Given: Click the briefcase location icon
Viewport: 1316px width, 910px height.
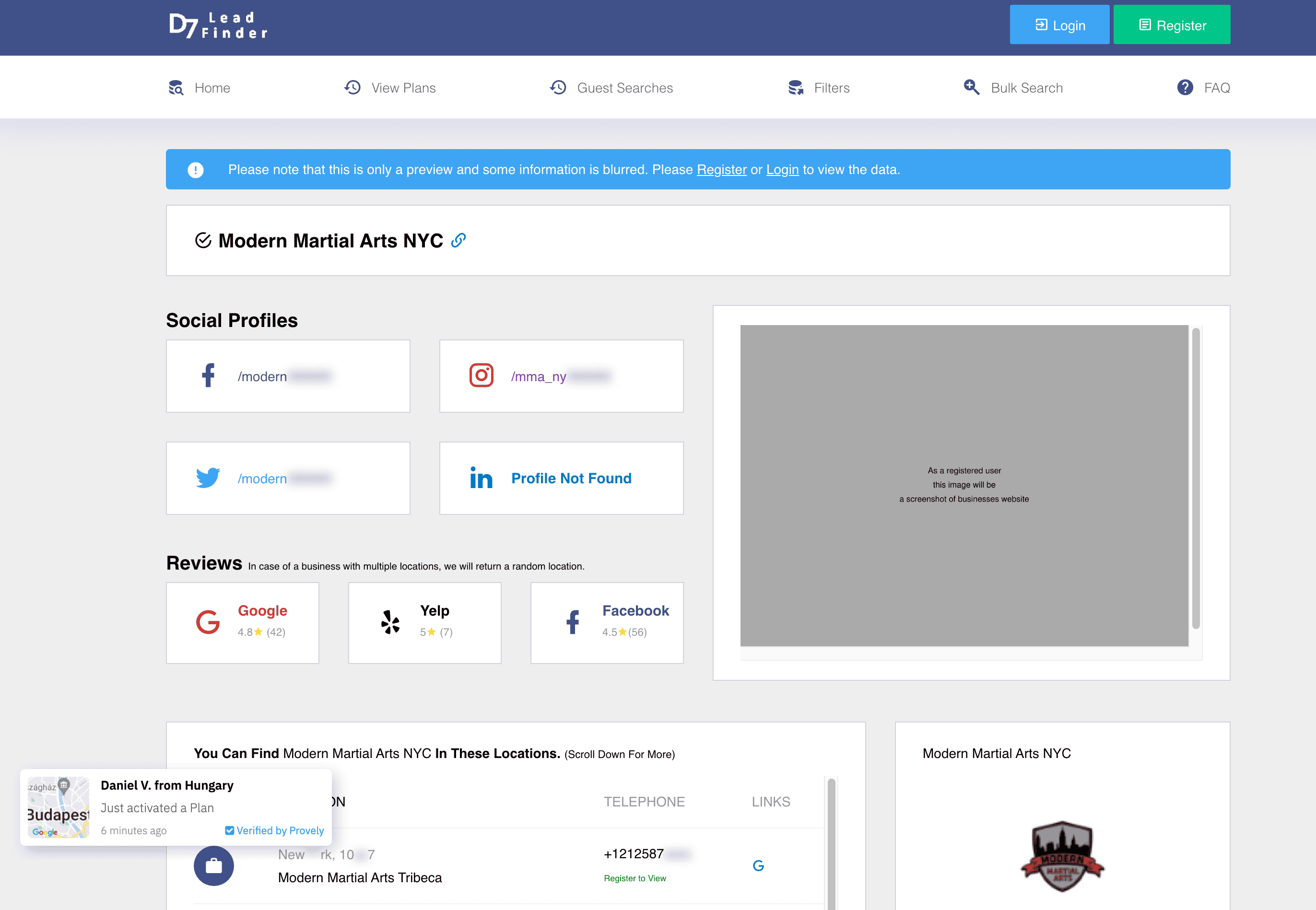Looking at the screenshot, I should 214,865.
